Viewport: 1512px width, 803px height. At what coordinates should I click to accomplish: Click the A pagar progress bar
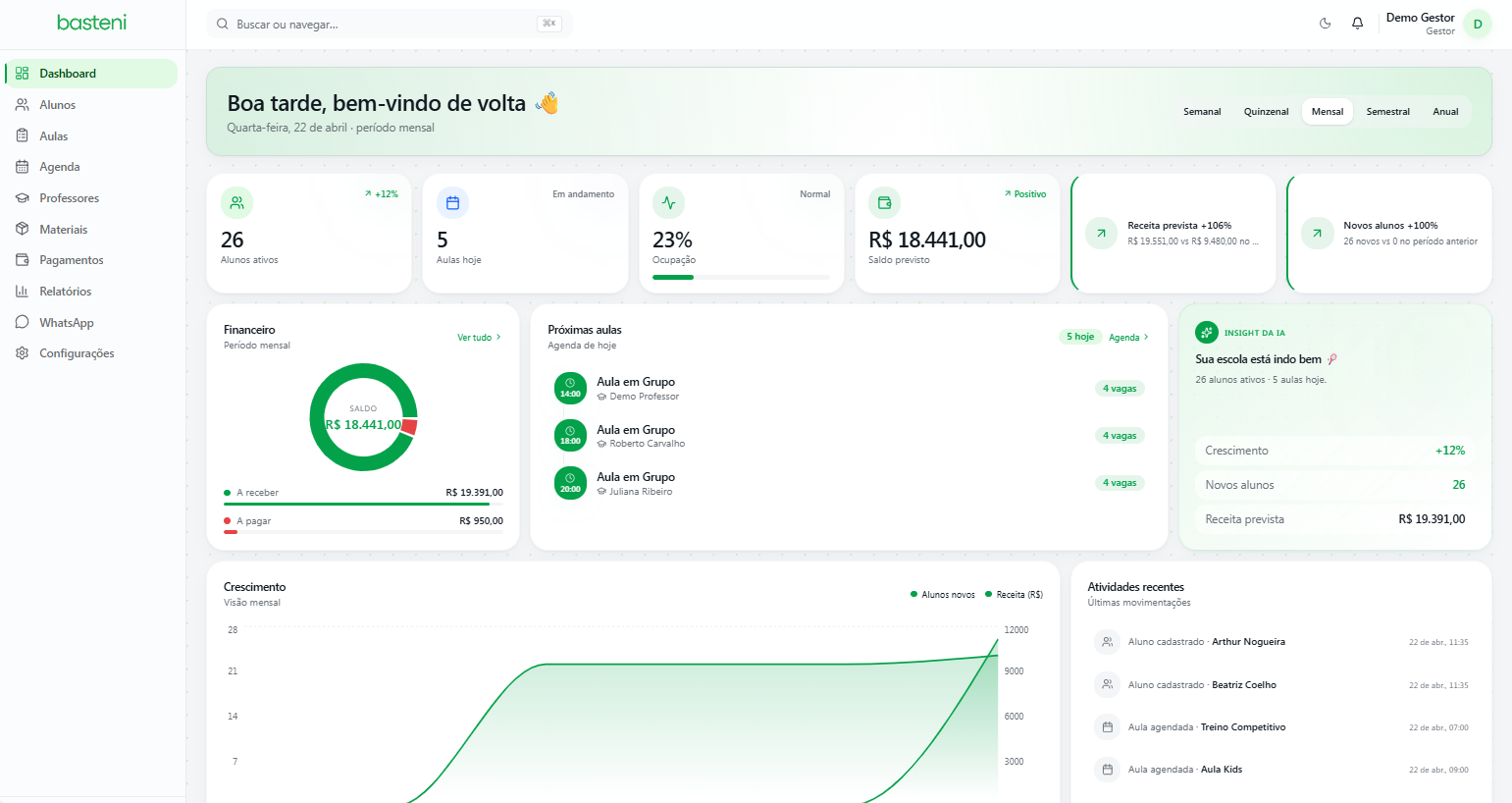coord(363,532)
